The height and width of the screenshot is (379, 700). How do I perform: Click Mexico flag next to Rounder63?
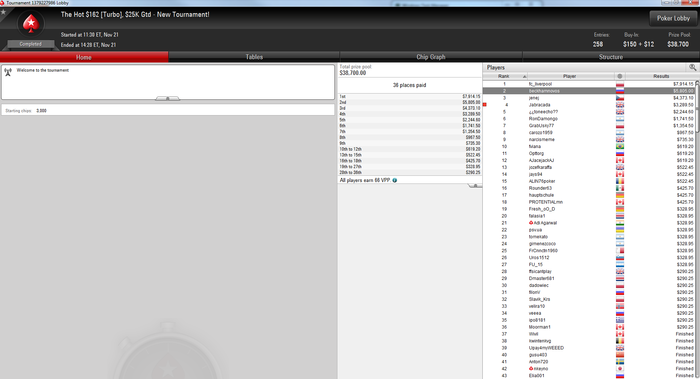[620, 188]
